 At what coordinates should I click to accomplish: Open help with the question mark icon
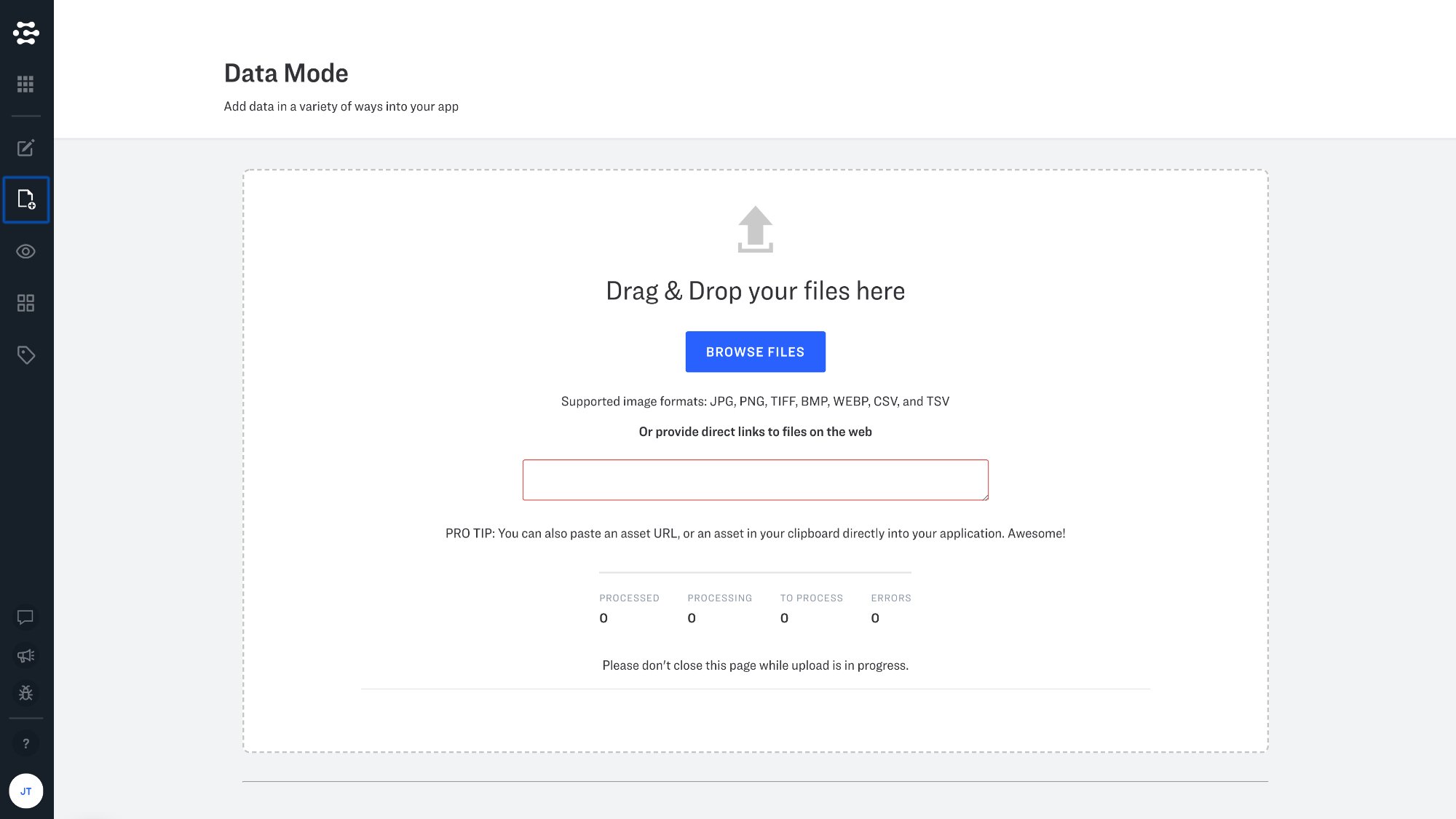[26, 743]
